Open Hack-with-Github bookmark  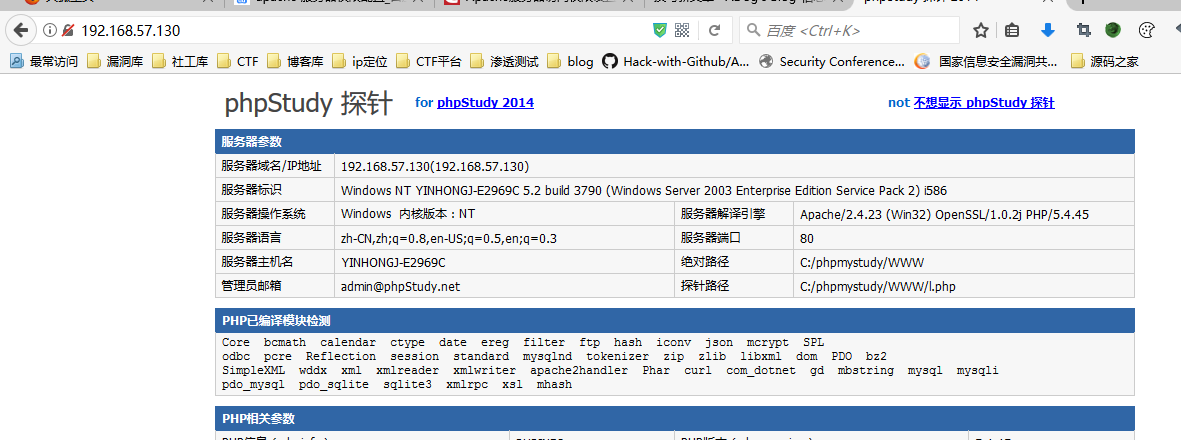coord(676,62)
